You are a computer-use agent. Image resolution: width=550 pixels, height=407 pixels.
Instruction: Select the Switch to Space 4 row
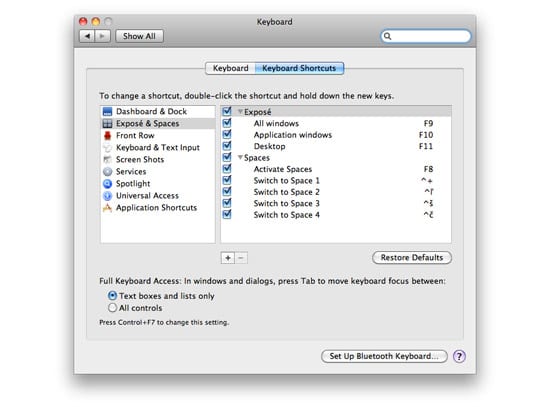click(x=336, y=215)
